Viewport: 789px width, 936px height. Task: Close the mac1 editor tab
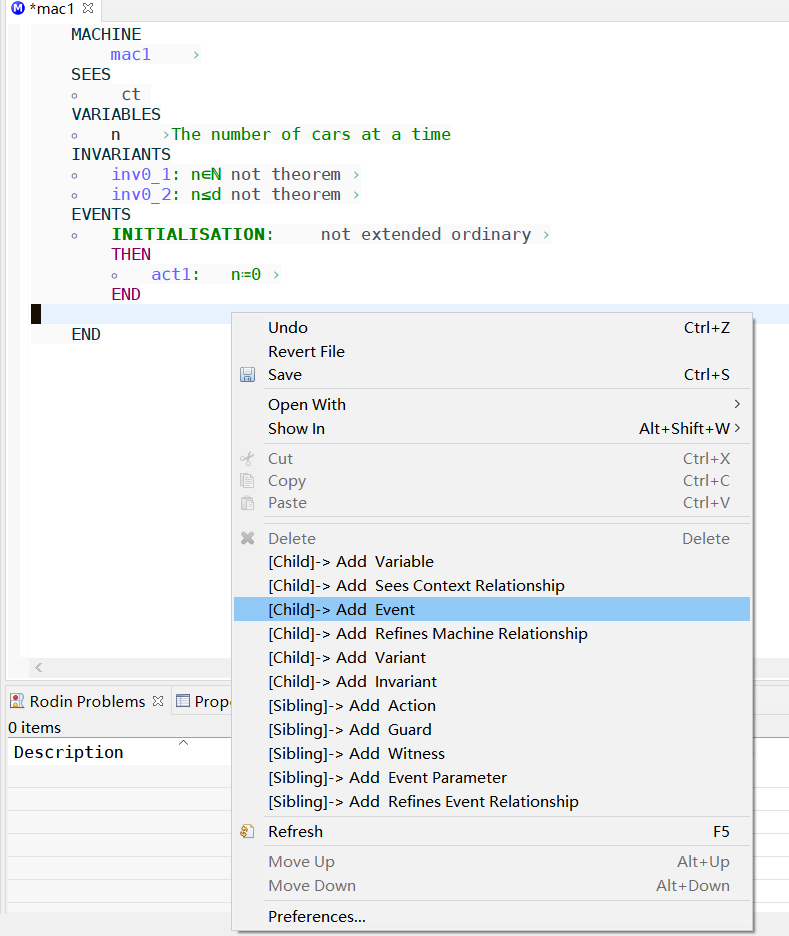88,8
